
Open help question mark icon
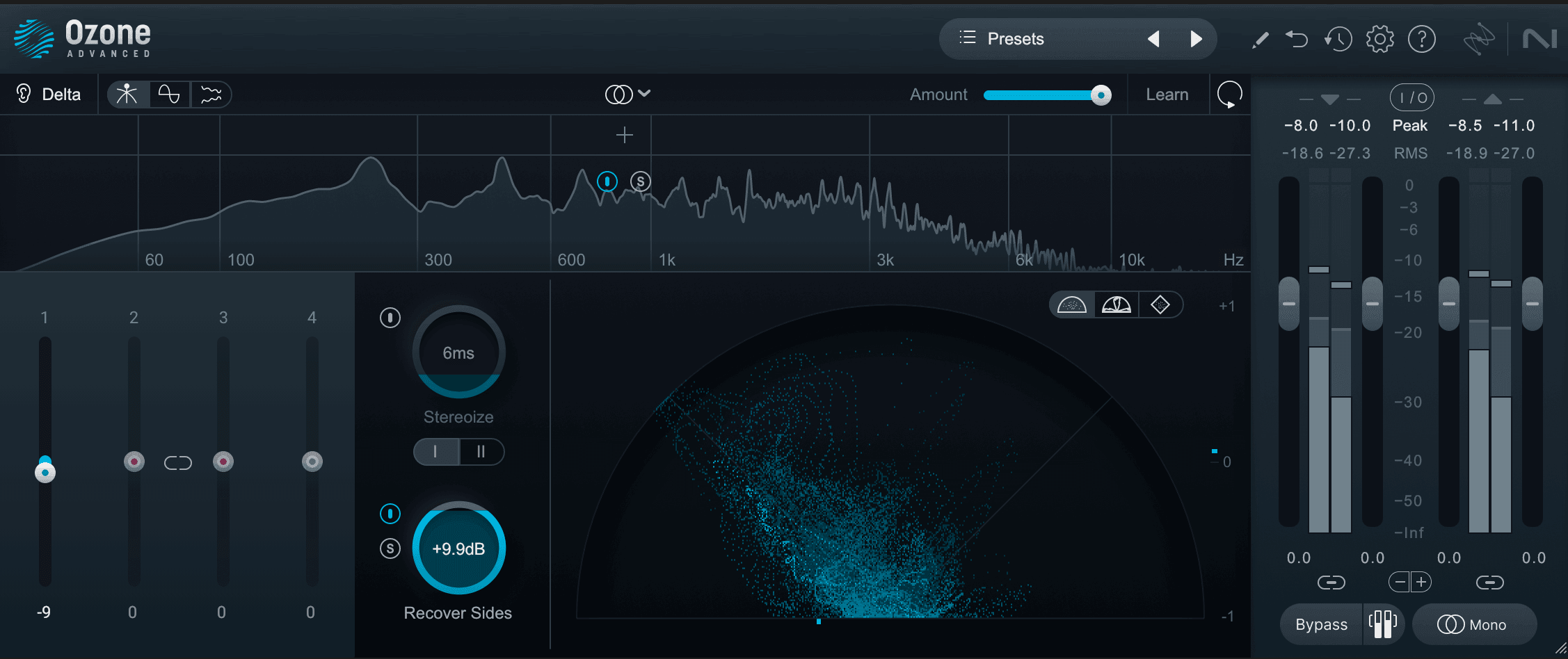[x=1421, y=39]
